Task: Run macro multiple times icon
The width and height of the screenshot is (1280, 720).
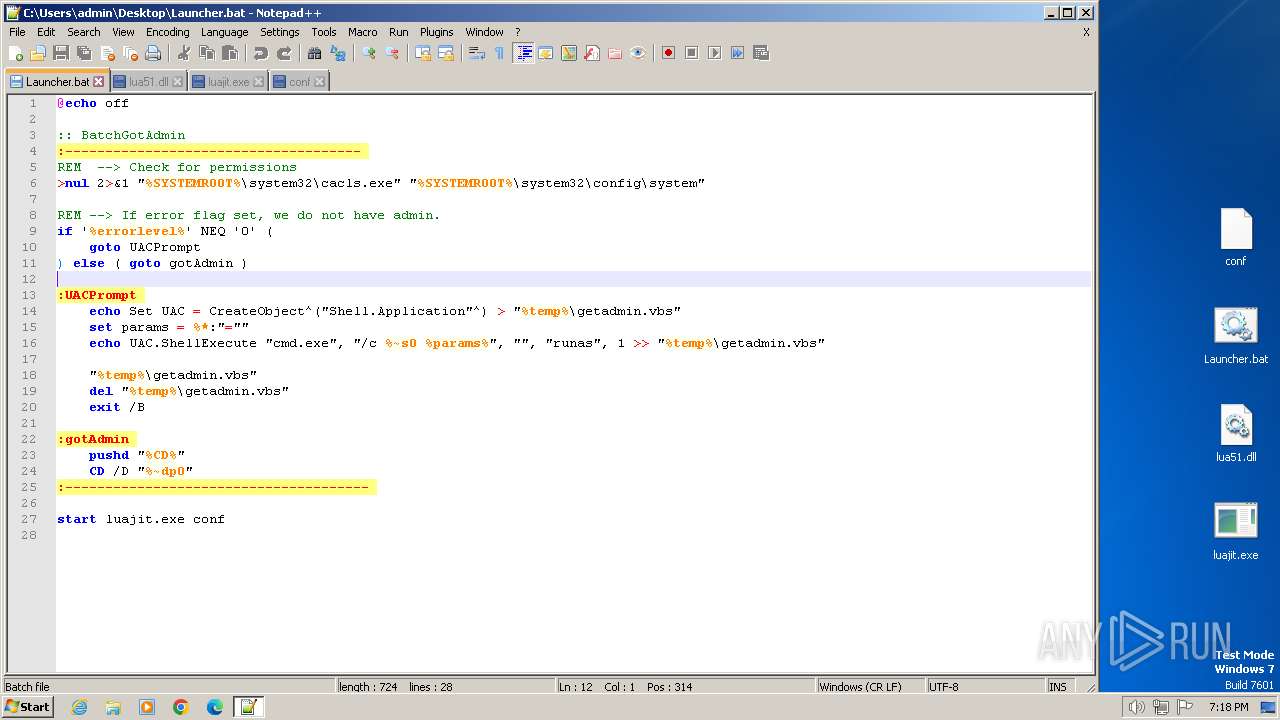Action: [x=737, y=53]
